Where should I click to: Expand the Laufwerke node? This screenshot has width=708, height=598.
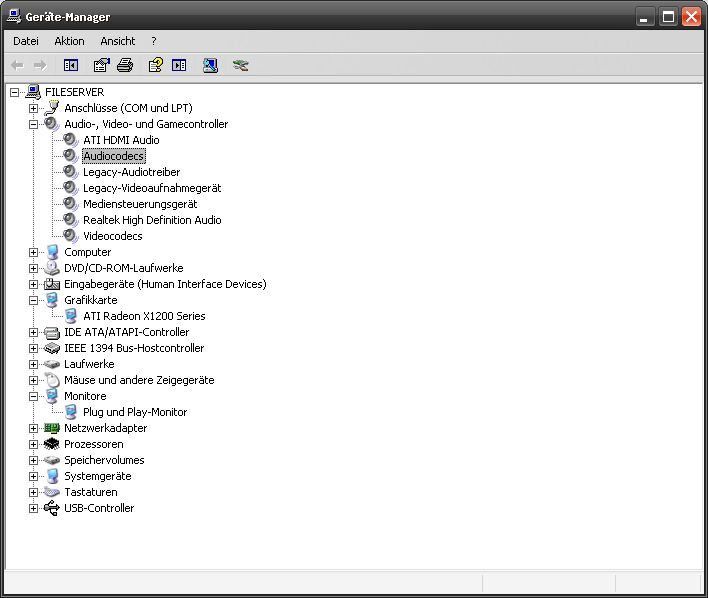(33, 364)
